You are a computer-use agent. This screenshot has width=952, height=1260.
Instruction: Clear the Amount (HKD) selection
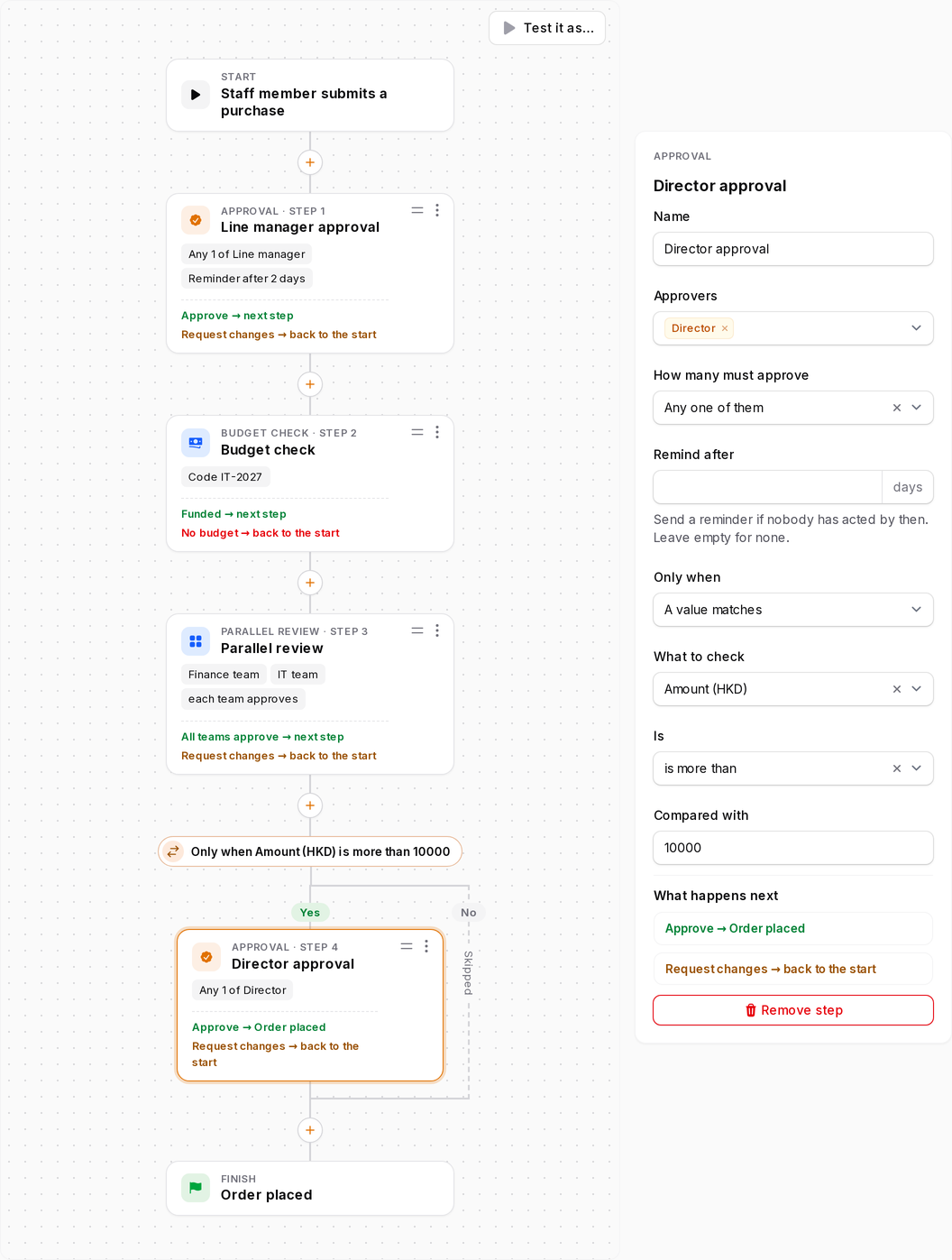coord(897,689)
